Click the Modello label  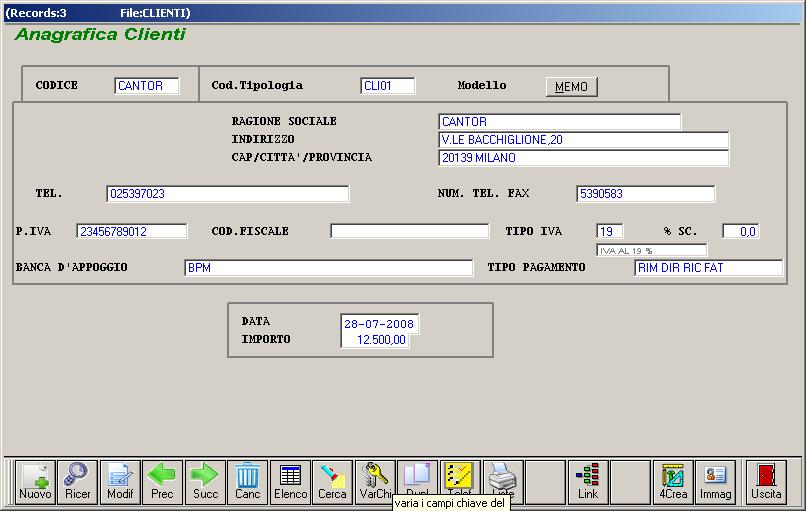tap(482, 85)
